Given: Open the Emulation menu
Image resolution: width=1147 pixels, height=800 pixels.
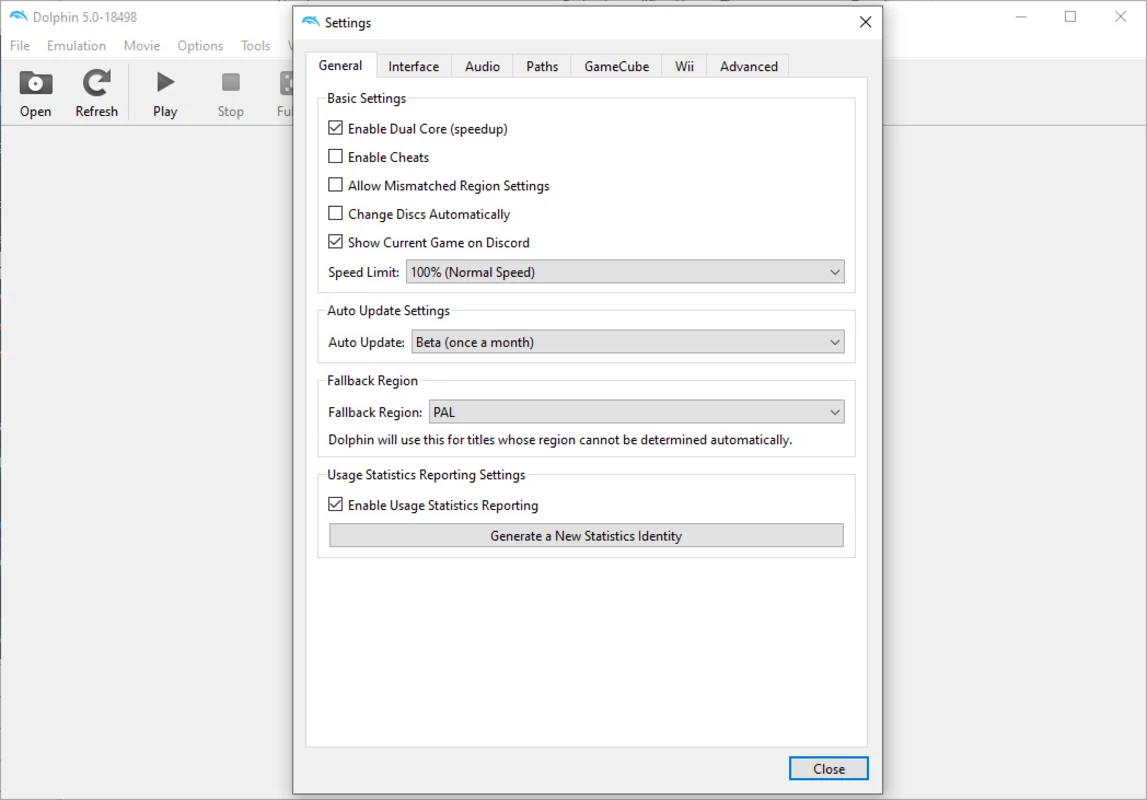Looking at the screenshot, I should (76, 46).
